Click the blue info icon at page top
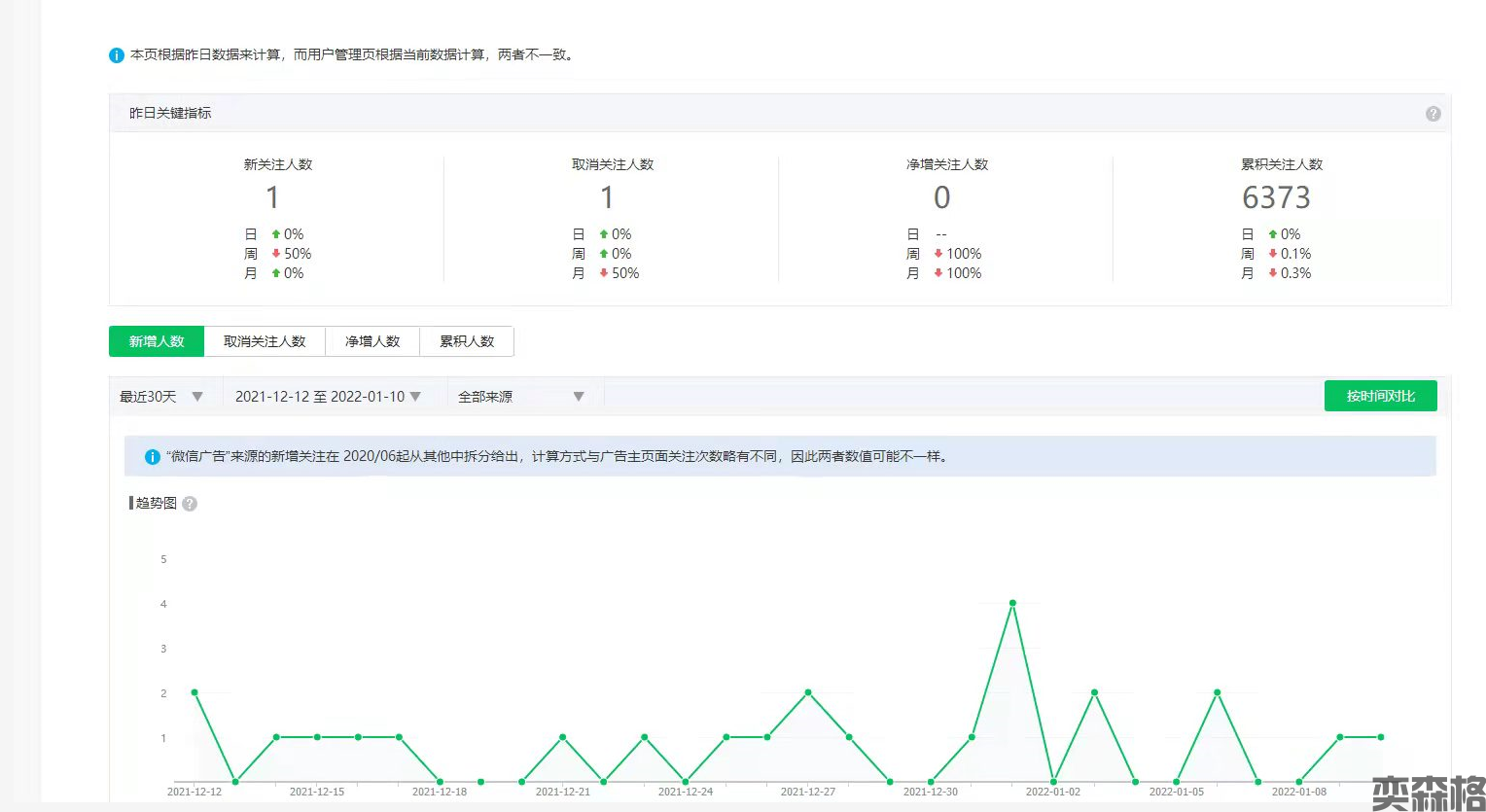The height and width of the screenshot is (812, 1486). point(117,55)
